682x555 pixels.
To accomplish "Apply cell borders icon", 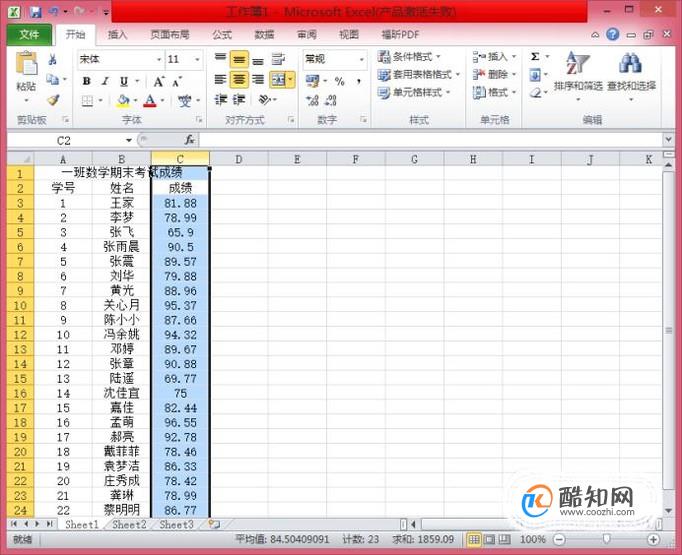I will (x=87, y=101).
